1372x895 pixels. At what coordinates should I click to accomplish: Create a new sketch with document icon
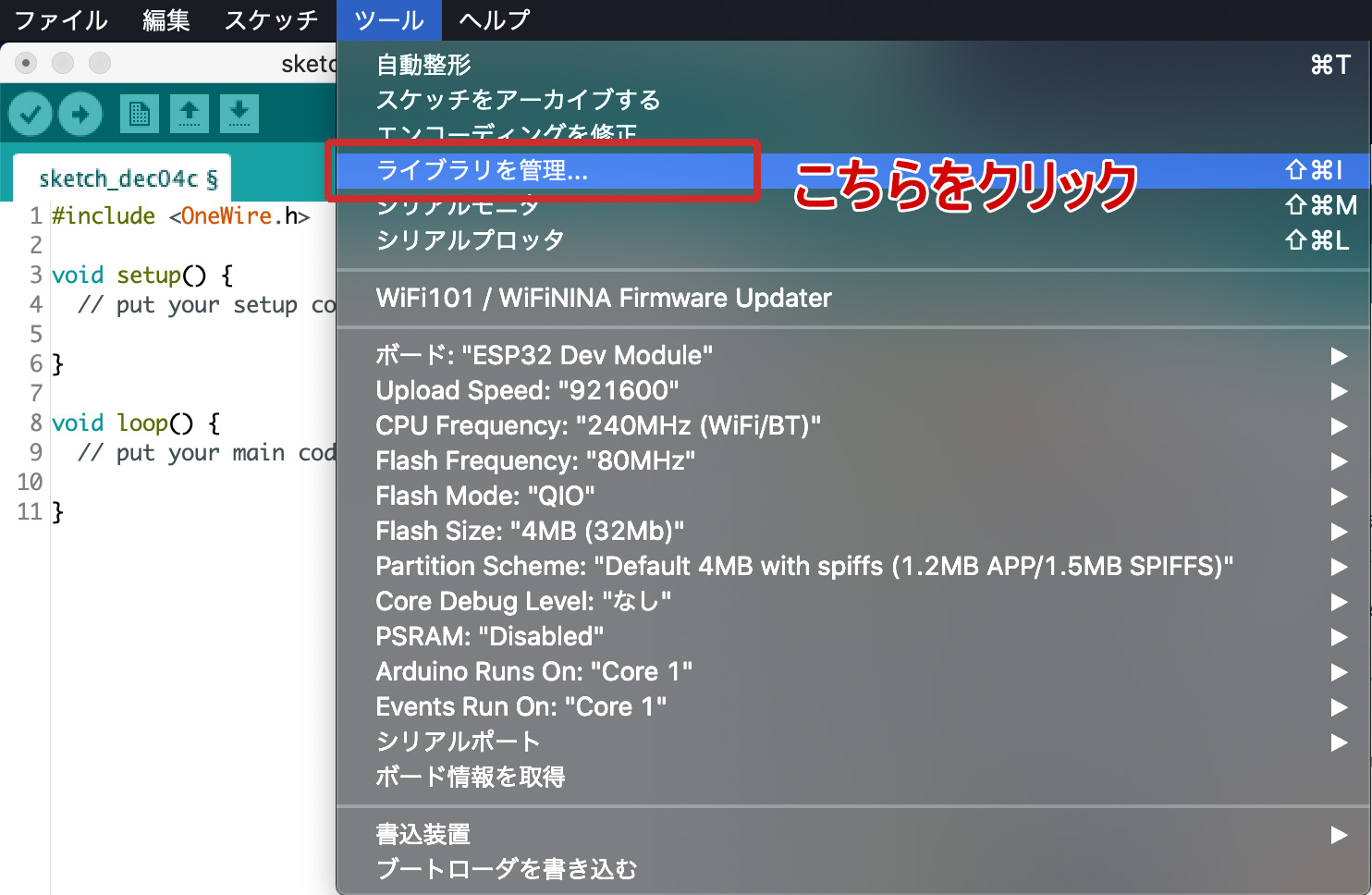pyautogui.click(x=139, y=114)
